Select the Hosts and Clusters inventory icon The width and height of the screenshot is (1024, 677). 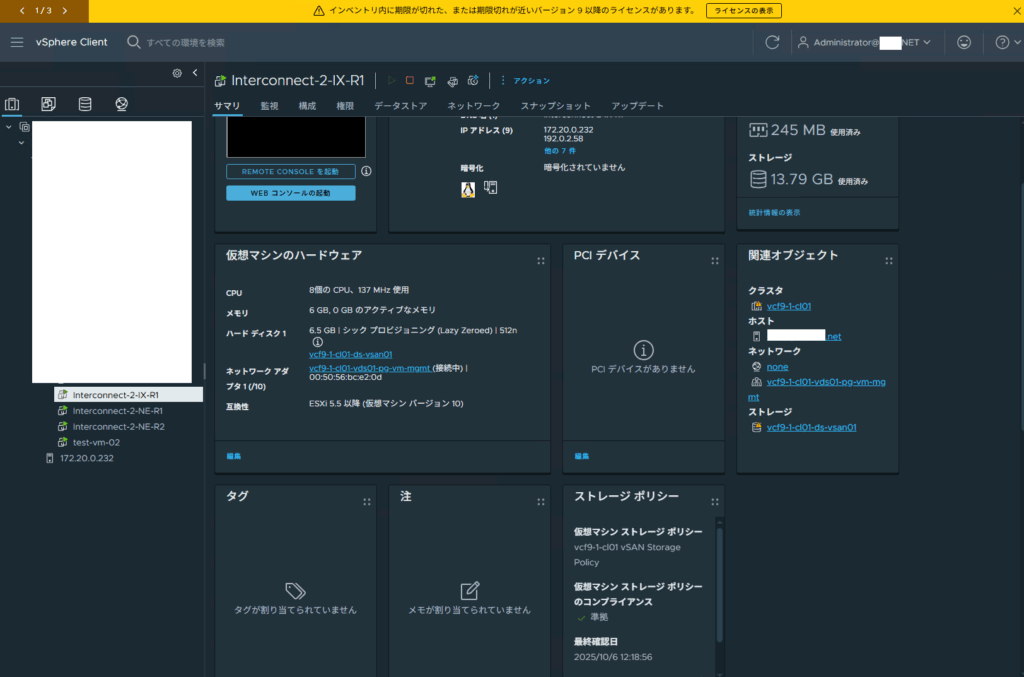click(x=13, y=104)
